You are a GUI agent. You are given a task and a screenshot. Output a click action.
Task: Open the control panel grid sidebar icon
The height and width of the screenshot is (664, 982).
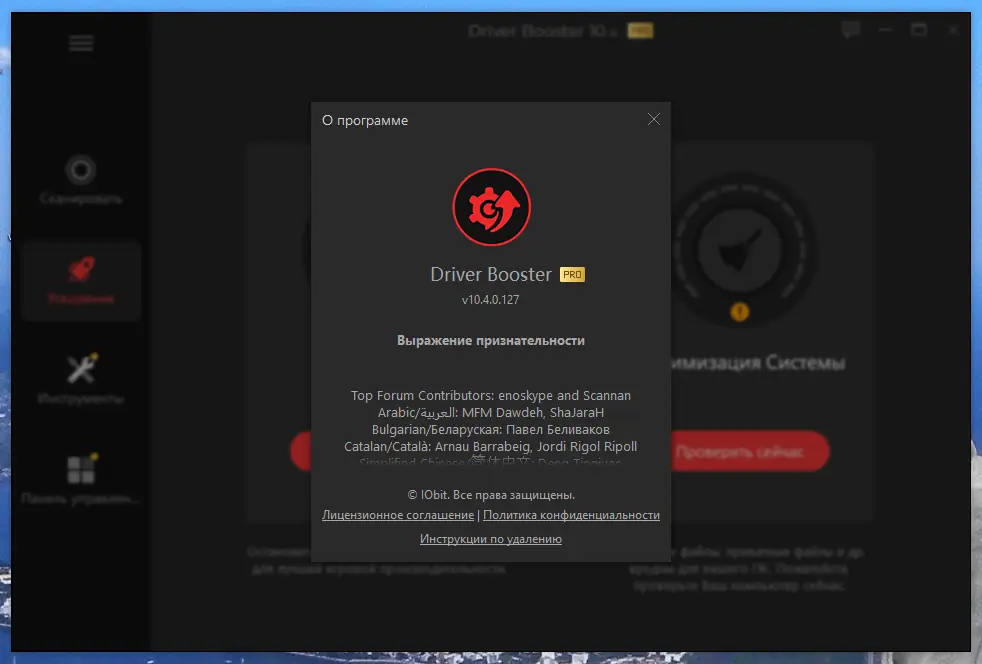coord(81,469)
